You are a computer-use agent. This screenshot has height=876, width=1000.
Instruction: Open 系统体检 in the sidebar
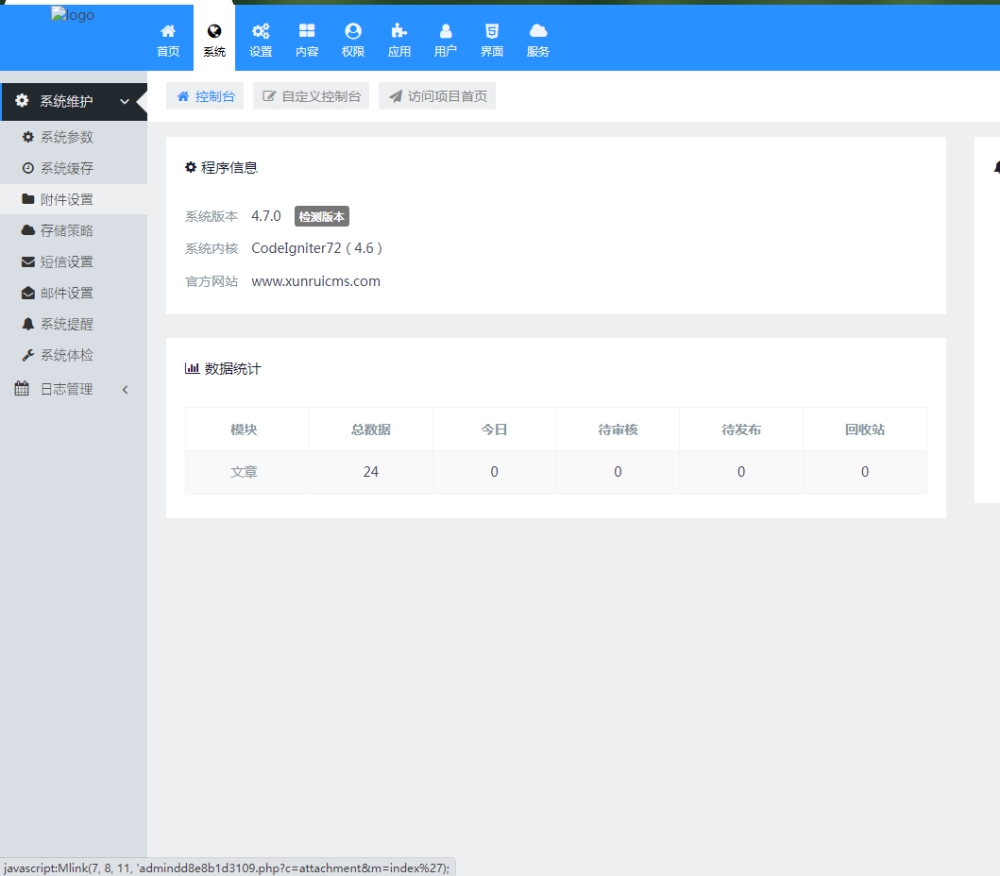(x=73, y=355)
